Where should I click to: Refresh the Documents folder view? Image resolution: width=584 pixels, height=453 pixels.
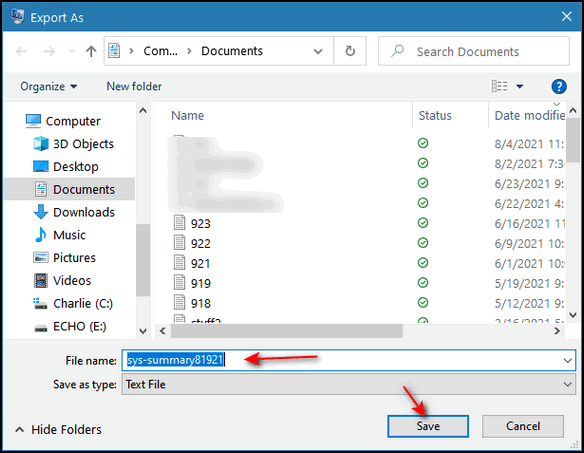pyautogui.click(x=350, y=51)
